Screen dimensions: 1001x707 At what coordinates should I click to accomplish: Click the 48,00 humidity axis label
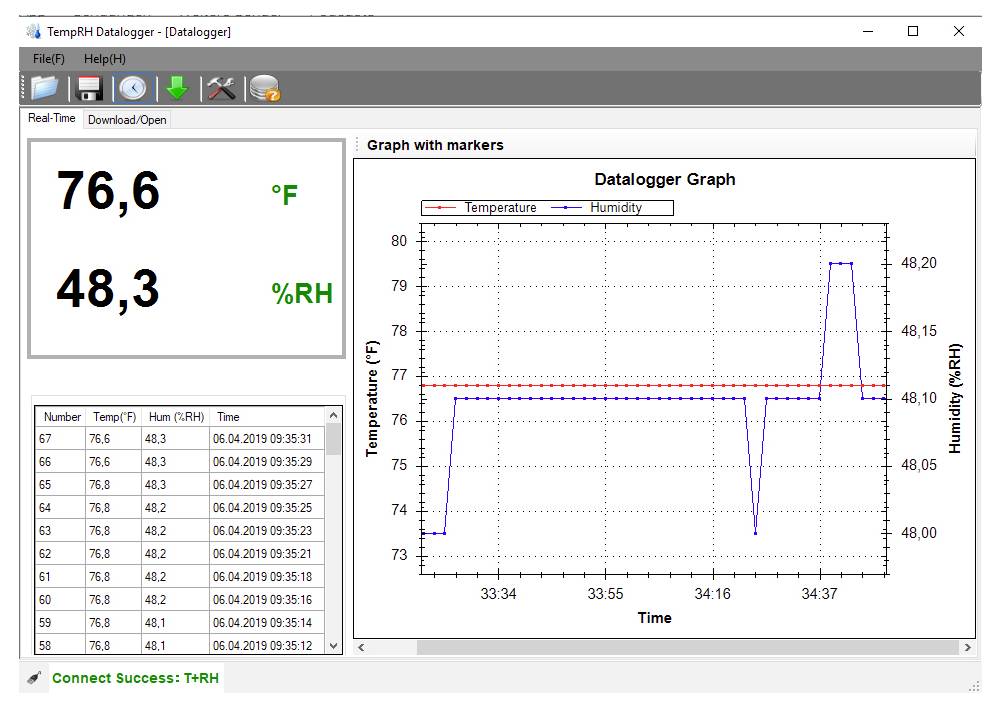tap(919, 533)
